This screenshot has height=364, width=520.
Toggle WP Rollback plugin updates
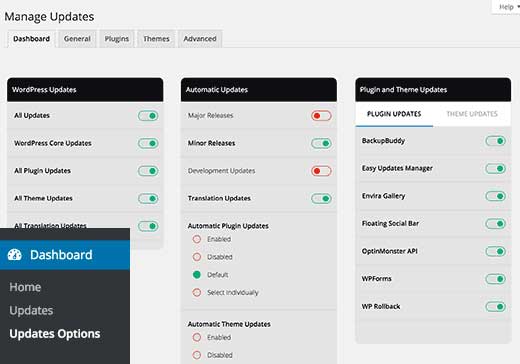pos(495,307)
